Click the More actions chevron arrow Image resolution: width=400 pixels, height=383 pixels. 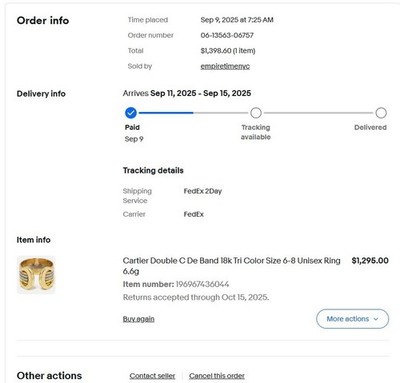(376, 319)
